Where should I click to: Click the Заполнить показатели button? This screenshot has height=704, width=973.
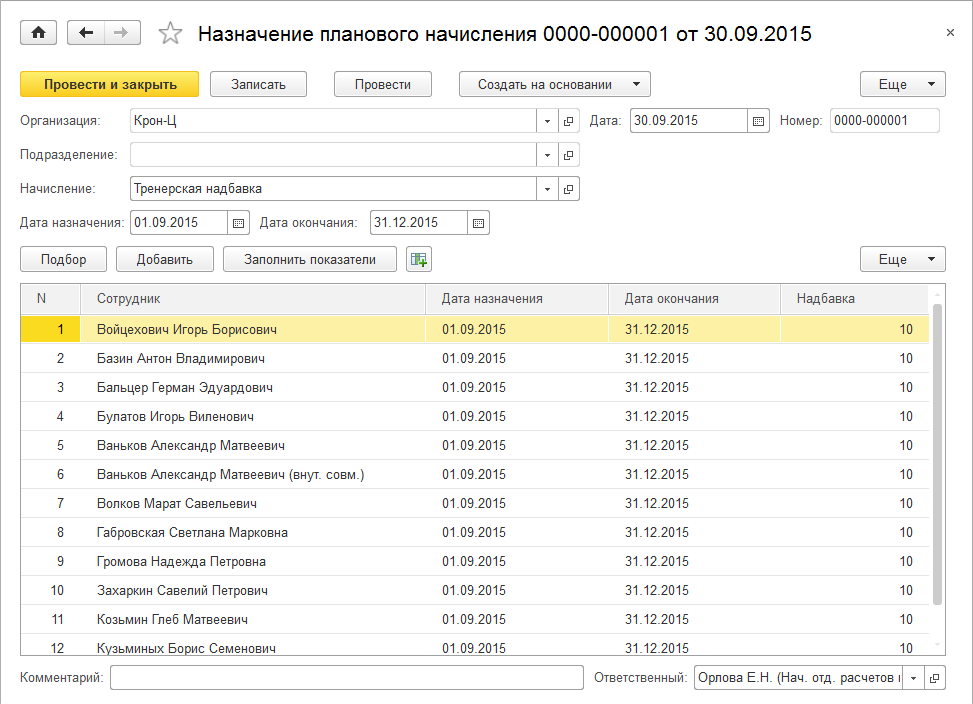click(x=310, y=260)
